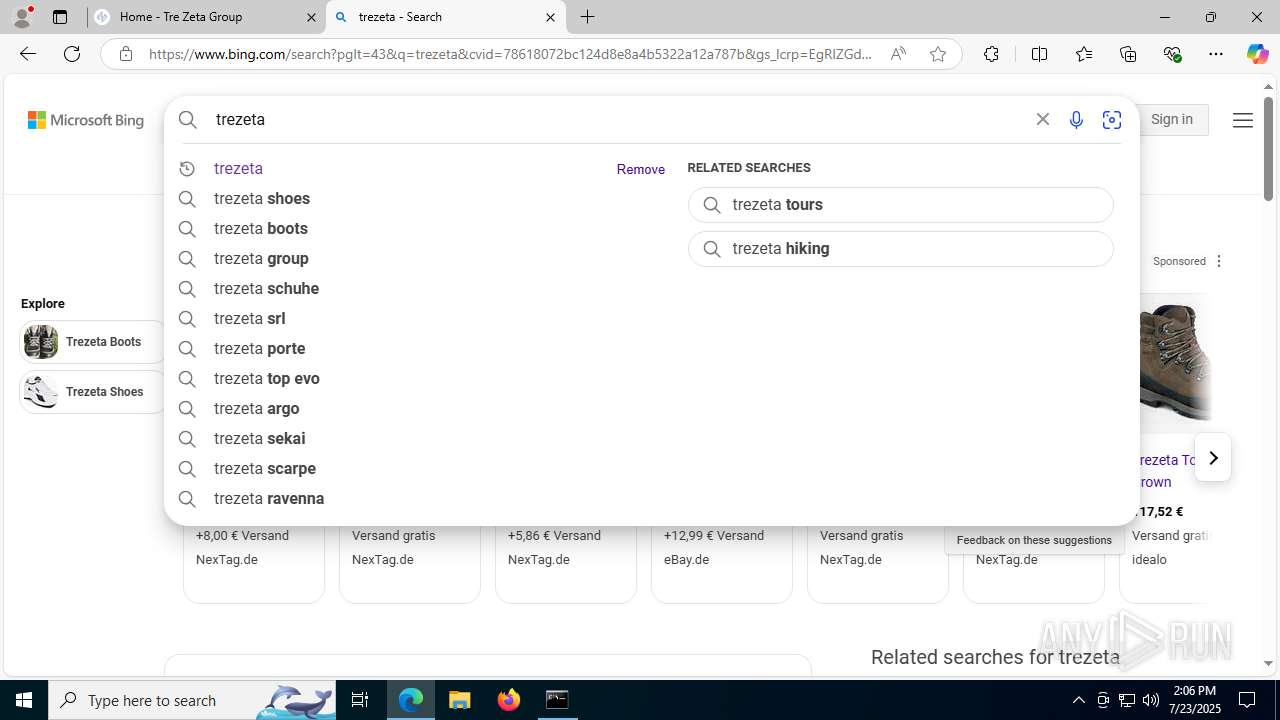The image size is (1280, 720).
Task: Close the Home - Tre Zeta Group tab
Action: [x=311, y=17]
